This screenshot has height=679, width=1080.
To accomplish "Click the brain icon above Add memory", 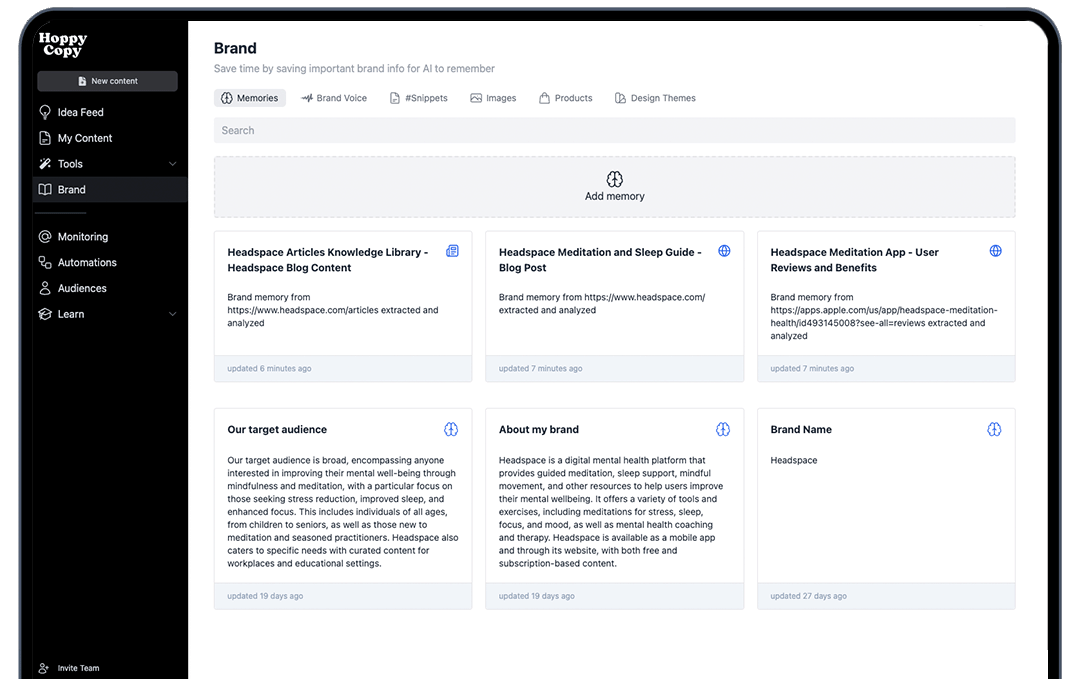I will click(x=614, y=179).
